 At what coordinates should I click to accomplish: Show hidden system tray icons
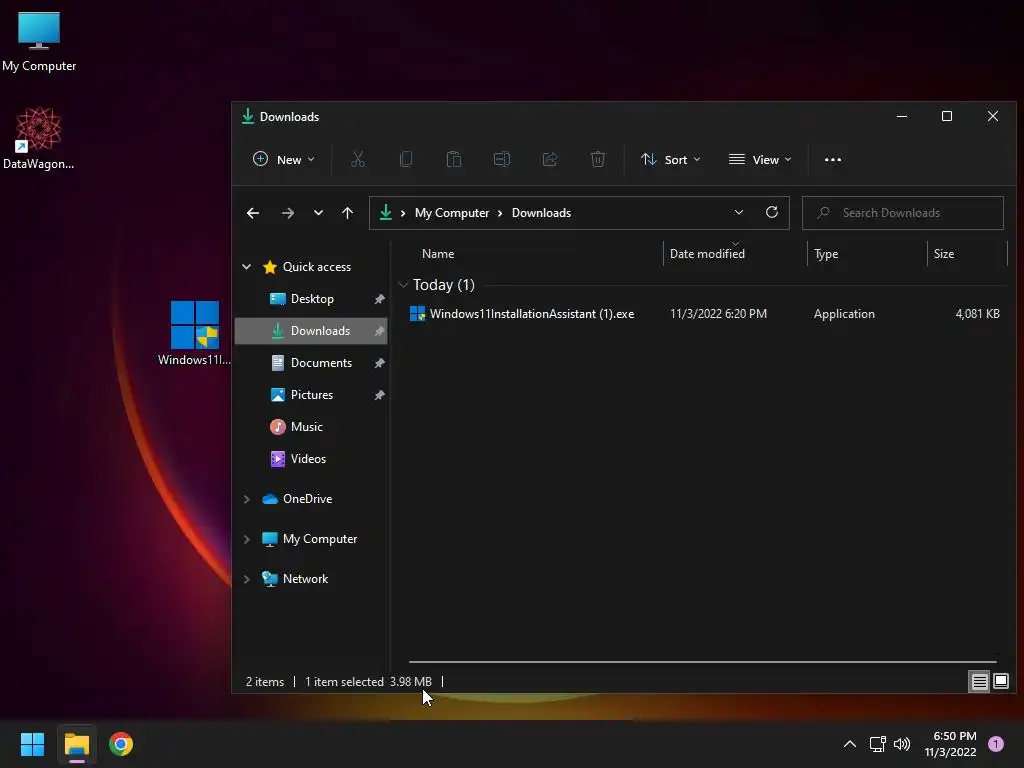coord(850,744)
